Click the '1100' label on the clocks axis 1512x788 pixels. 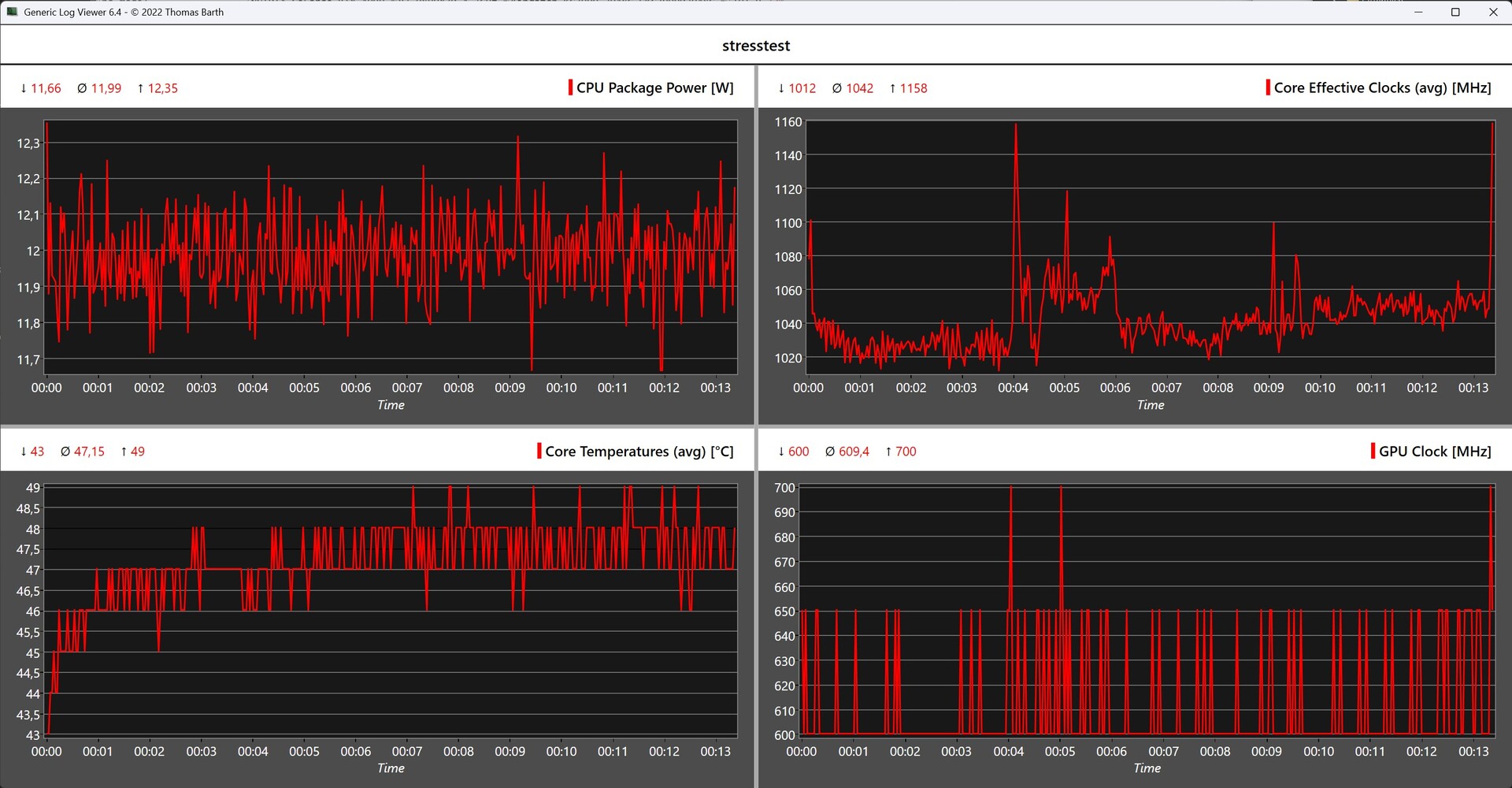pos(788,223)
